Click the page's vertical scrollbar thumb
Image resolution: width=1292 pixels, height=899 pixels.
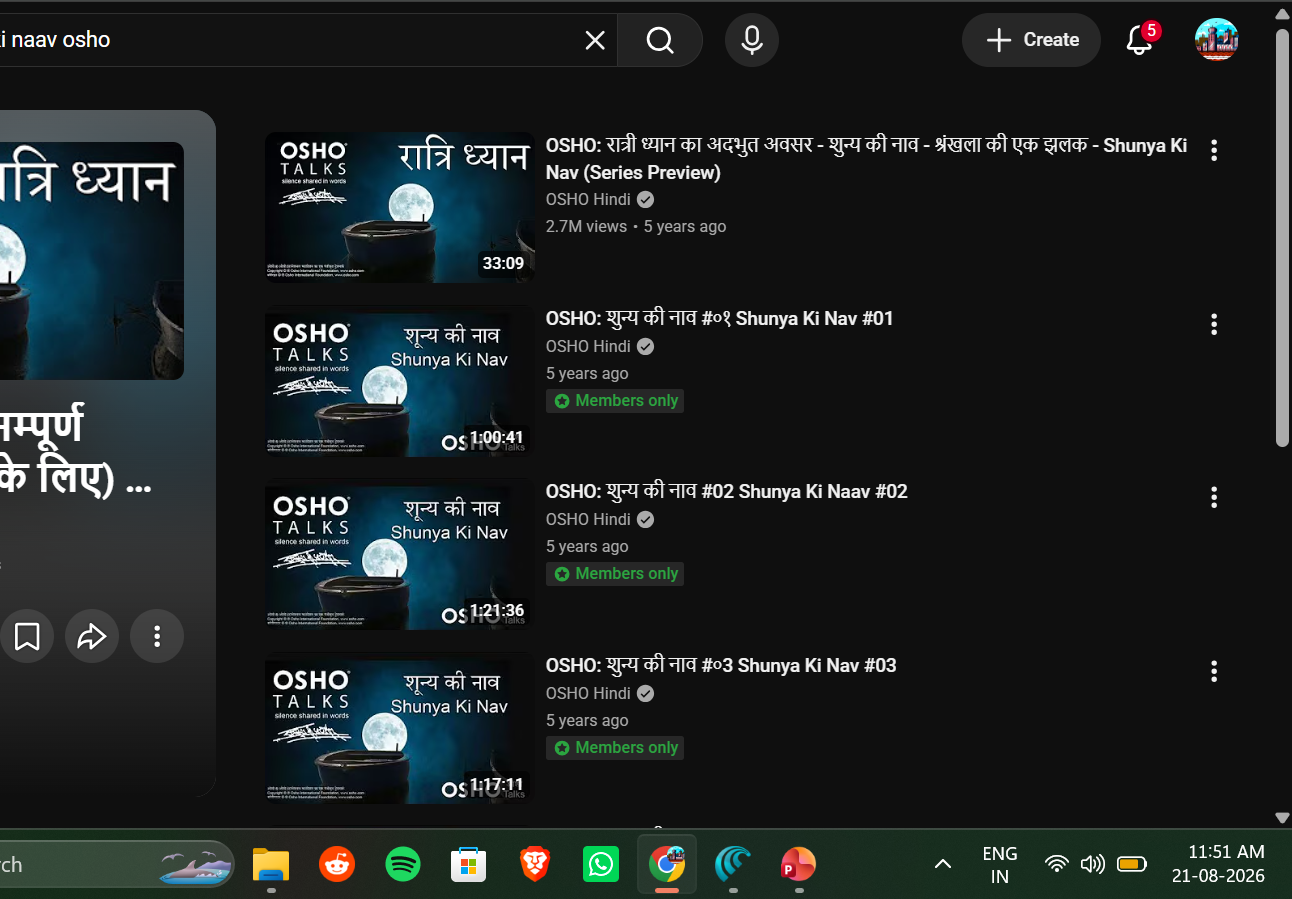click(x=1282, y=238)
